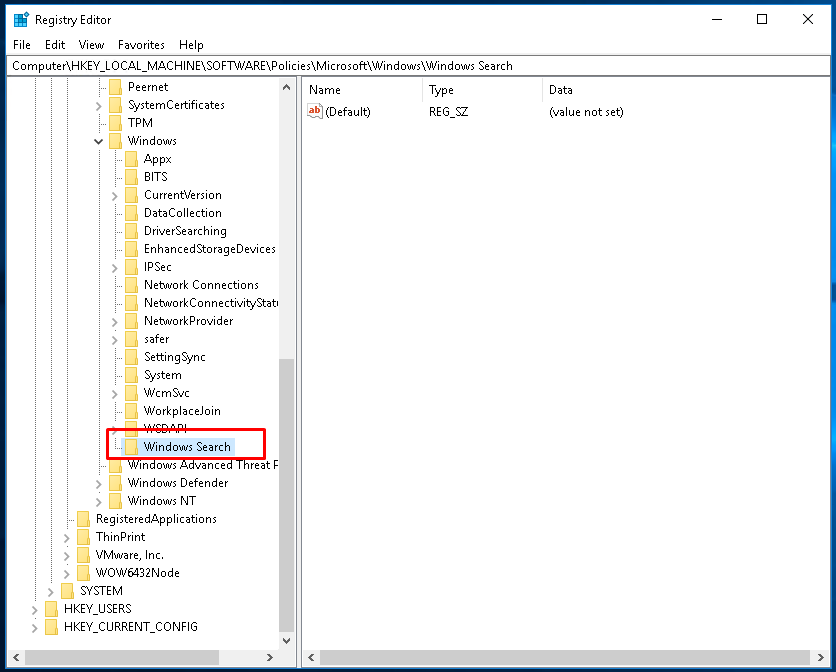Click the REG_SZ type cell
The height and width of the screenshot is (672, 836).
(x=448, y=112)
